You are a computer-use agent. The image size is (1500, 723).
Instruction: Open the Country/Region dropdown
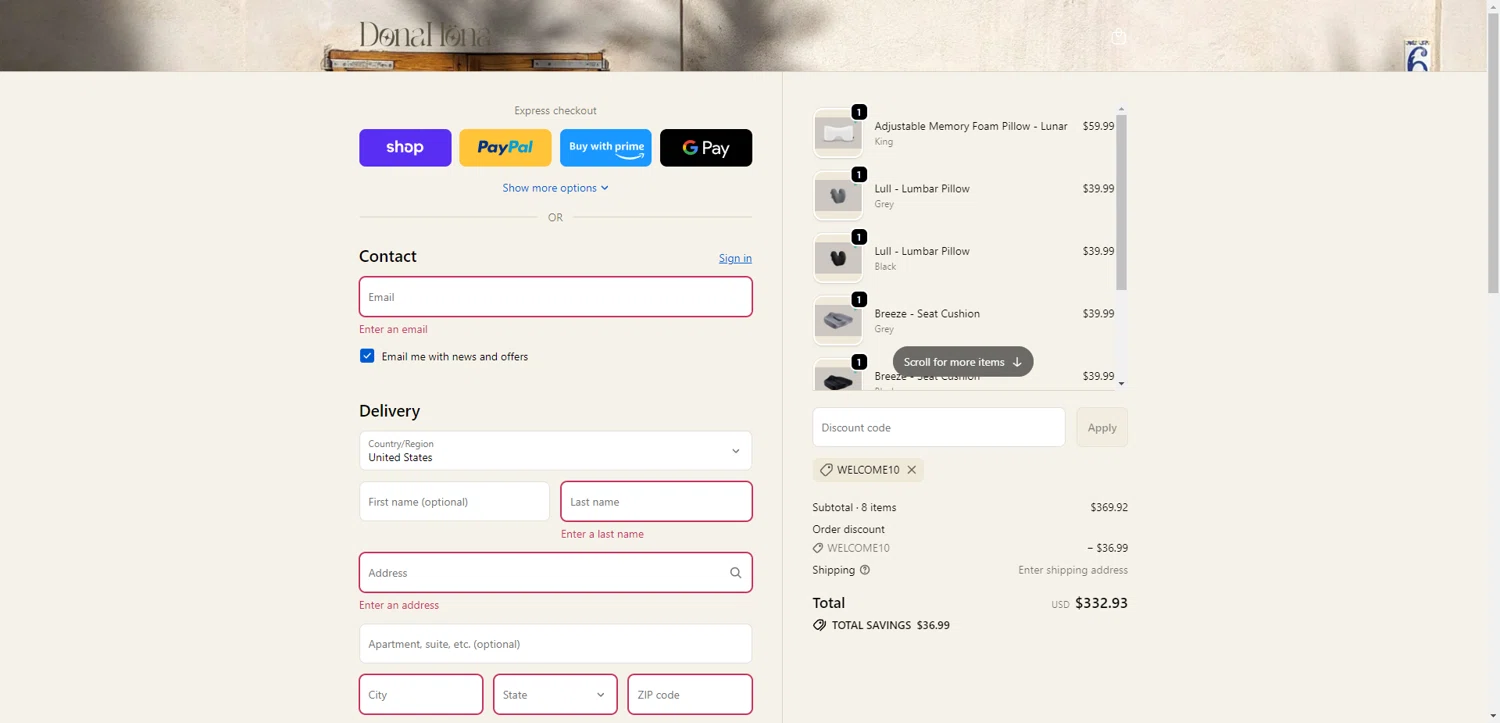tap(555, 451)
